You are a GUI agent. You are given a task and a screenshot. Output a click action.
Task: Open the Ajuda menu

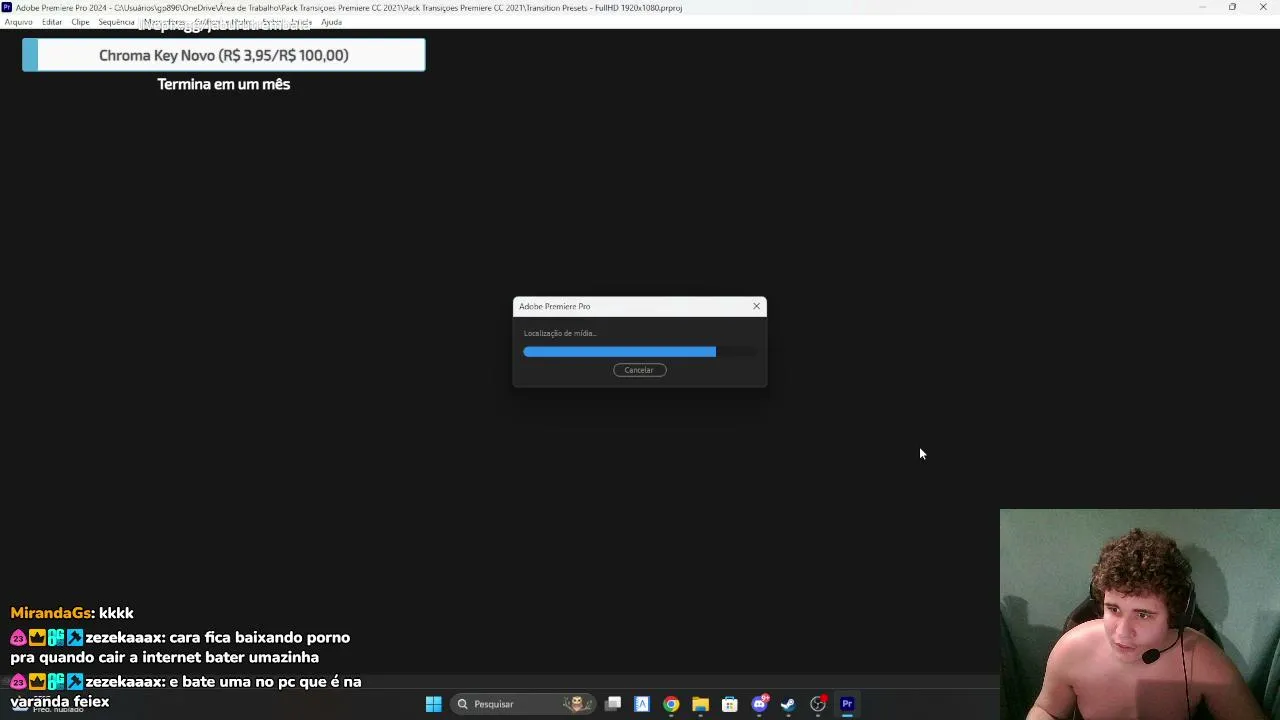coord(331,22)
